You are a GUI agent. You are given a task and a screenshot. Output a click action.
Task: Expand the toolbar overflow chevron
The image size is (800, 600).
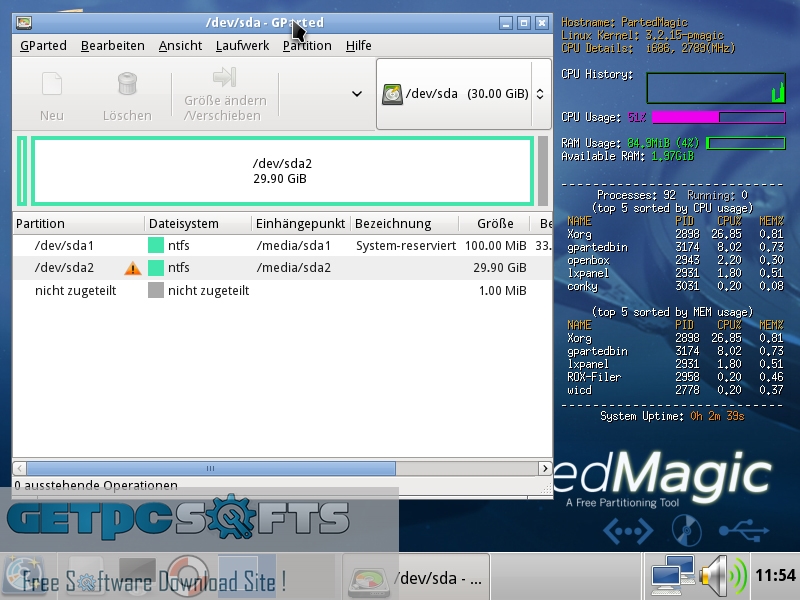pyautogui.click(x=357, y=94)
